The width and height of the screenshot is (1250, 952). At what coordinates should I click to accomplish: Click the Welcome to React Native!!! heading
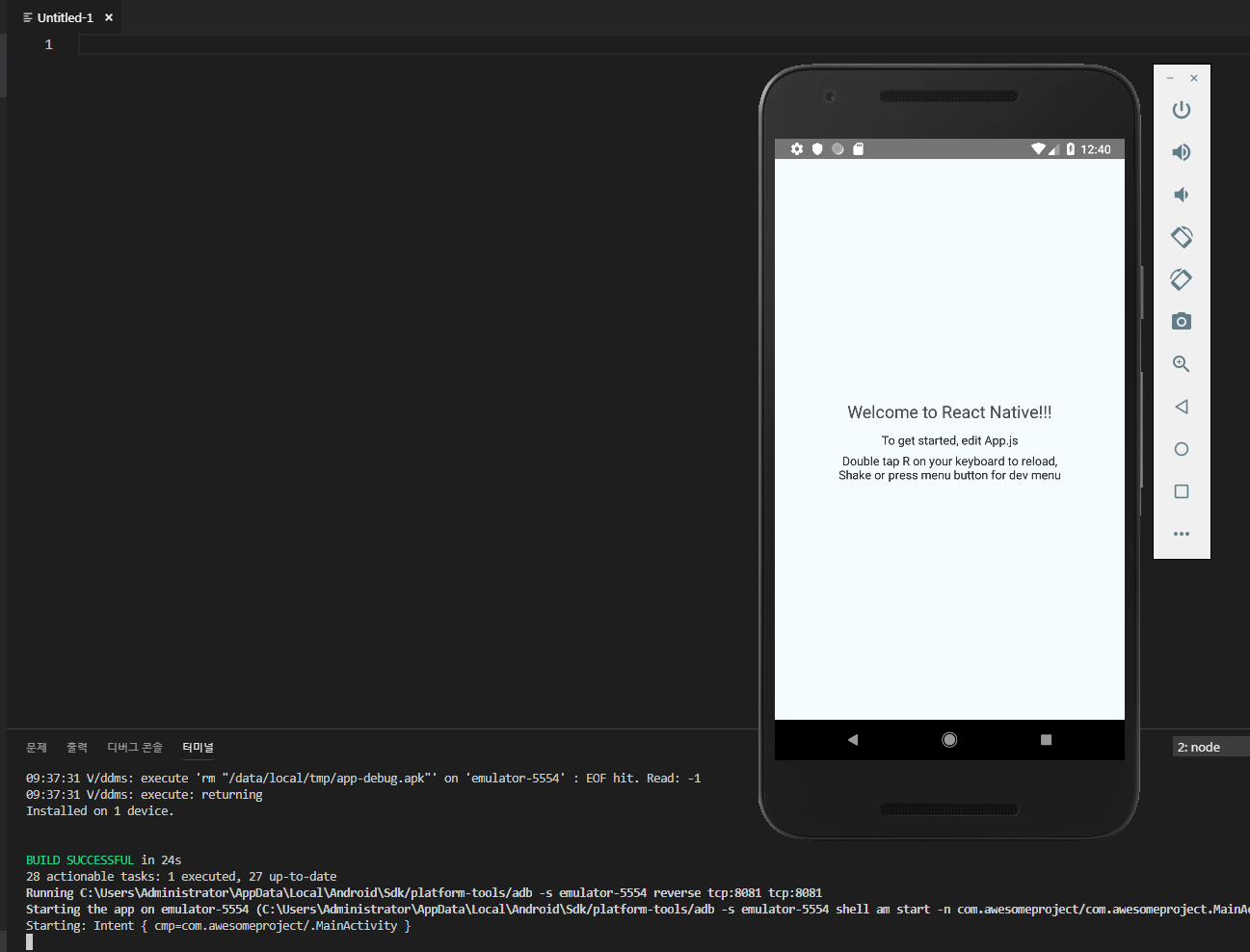(949, 412)
